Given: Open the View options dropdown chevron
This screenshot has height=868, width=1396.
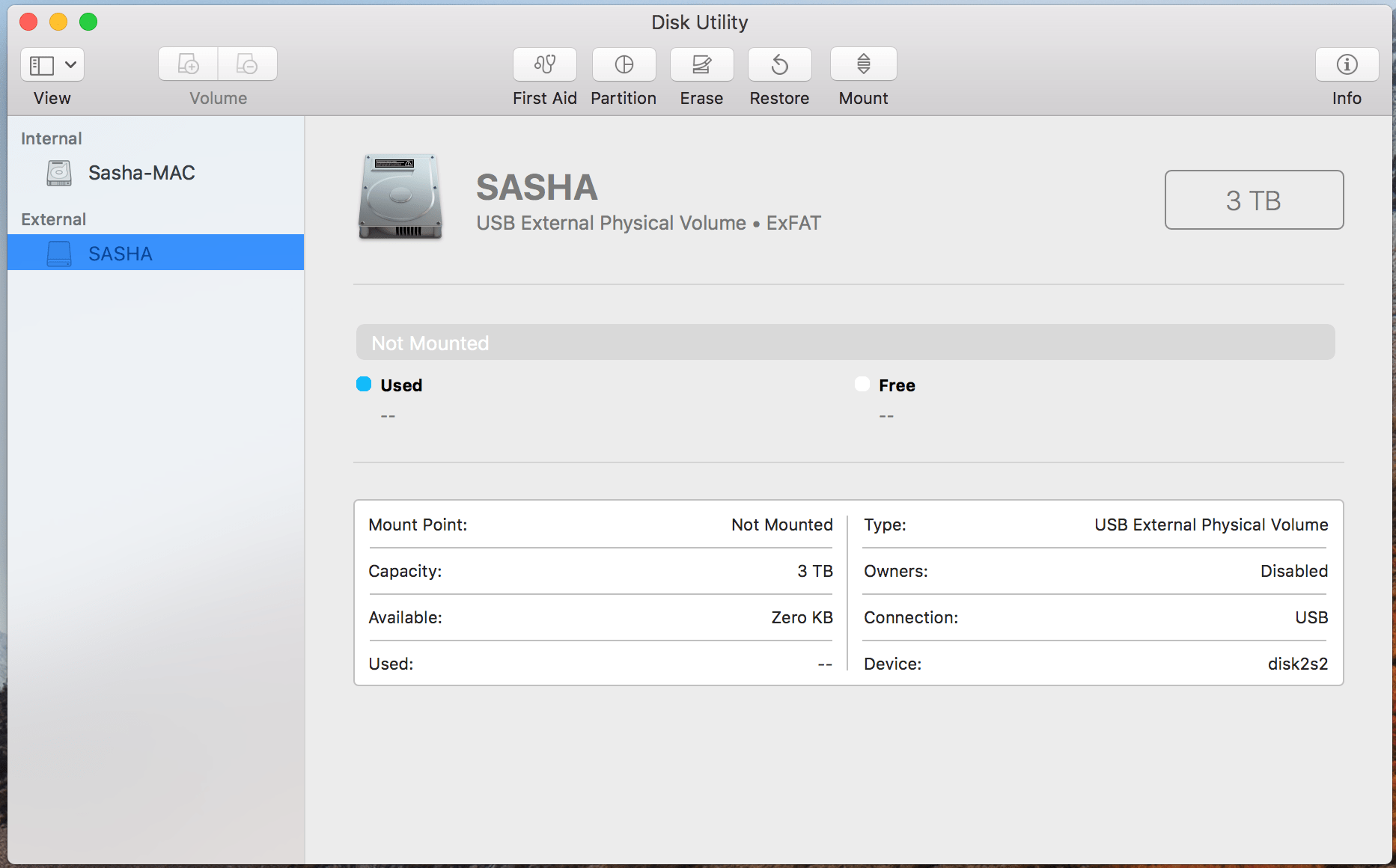Looking at the screenshot, I should [71, 64].
